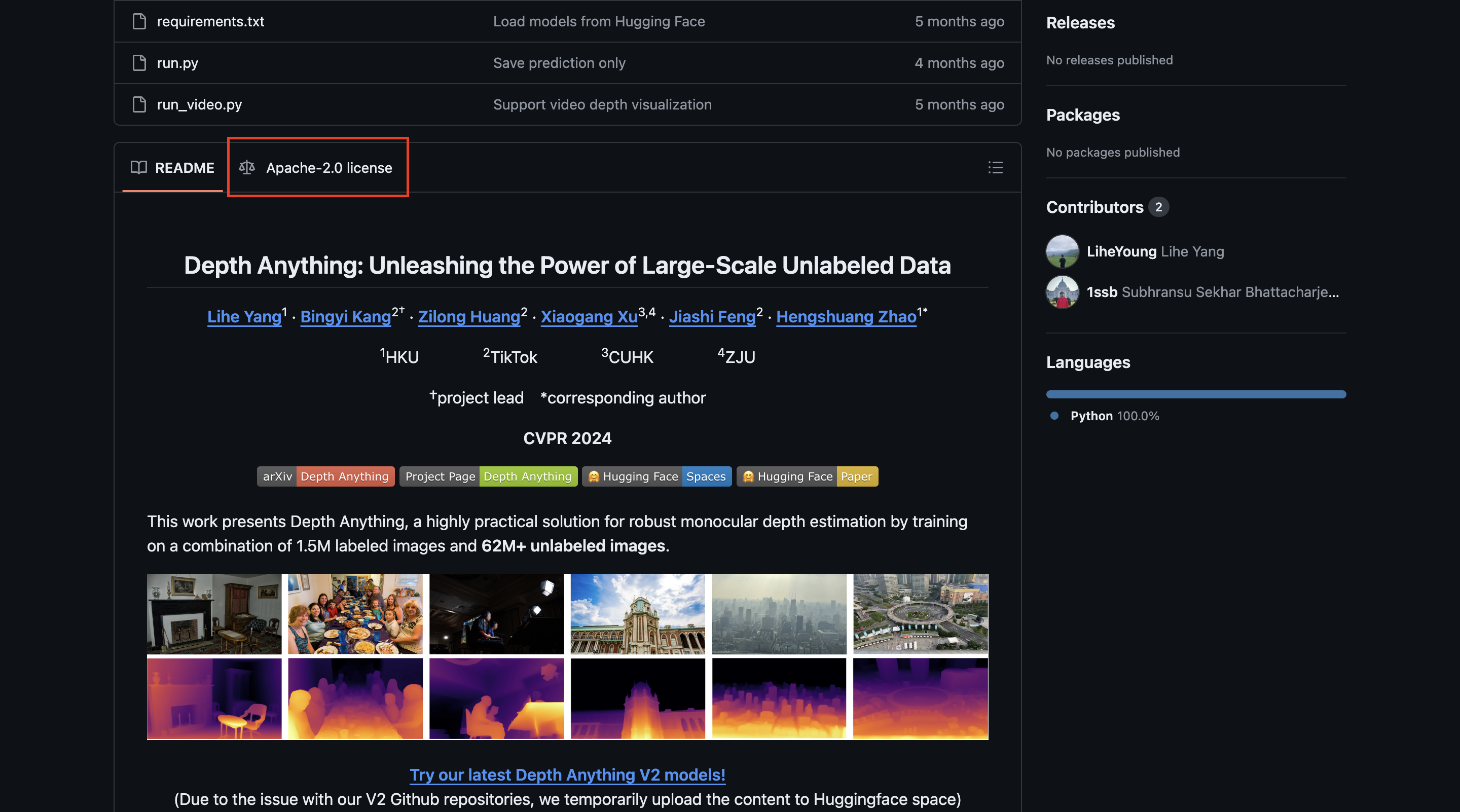The height and width of the screenshot is (812, 1460).
Task: Click the Depth Anything README main heading
Action: click(567, 265)
